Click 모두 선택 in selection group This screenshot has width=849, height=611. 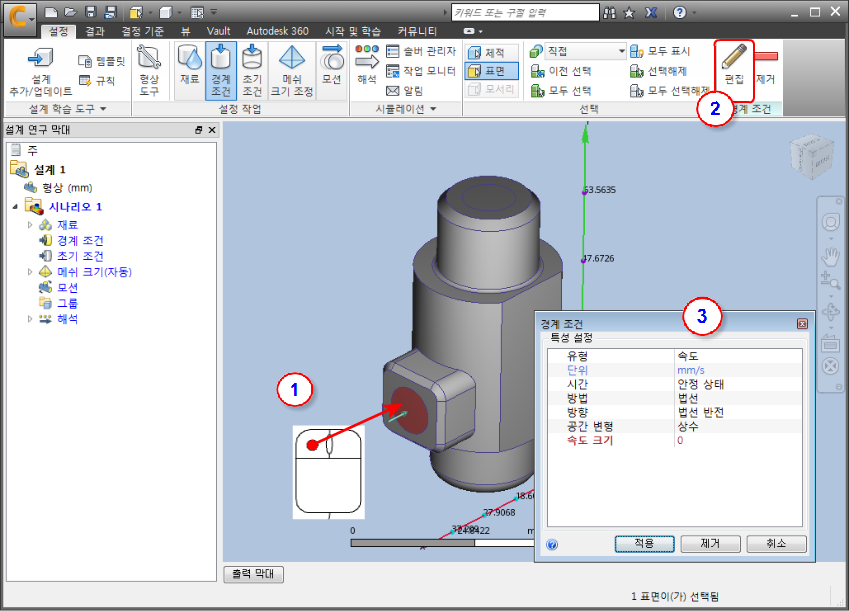click(560, 90)
